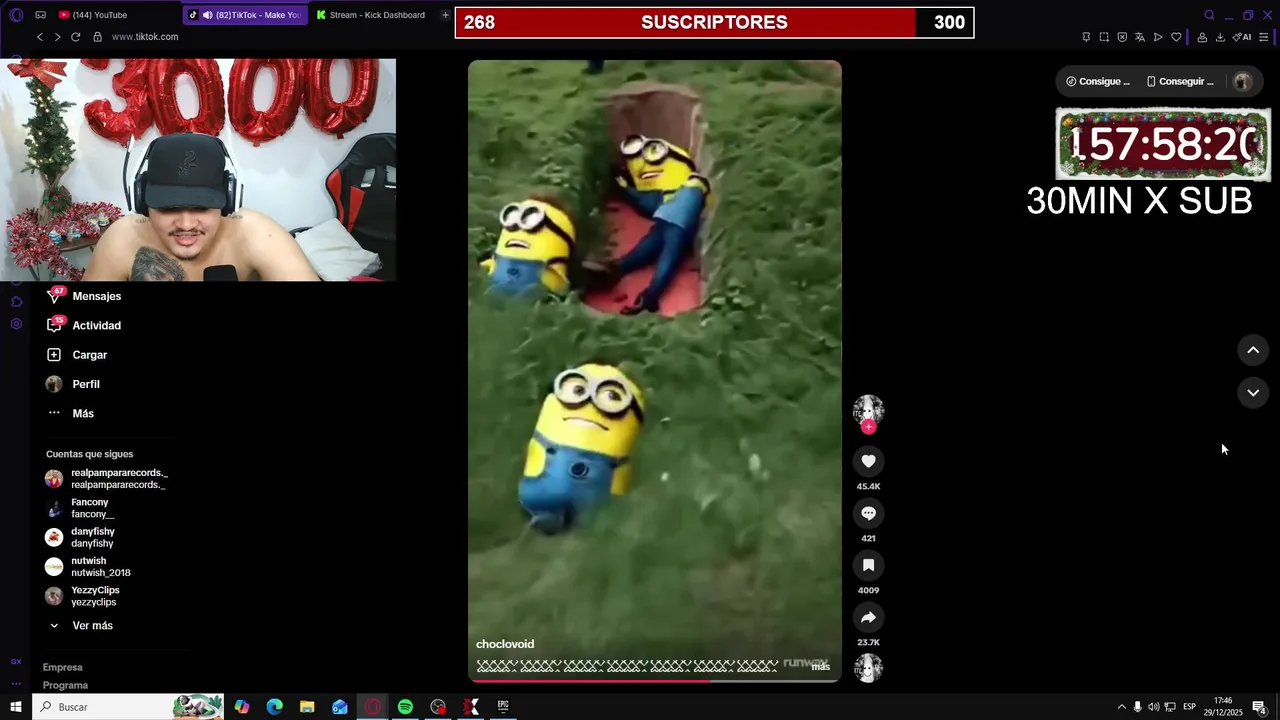
Task: Open the browser downloads icon
Action: (1220, 37)
